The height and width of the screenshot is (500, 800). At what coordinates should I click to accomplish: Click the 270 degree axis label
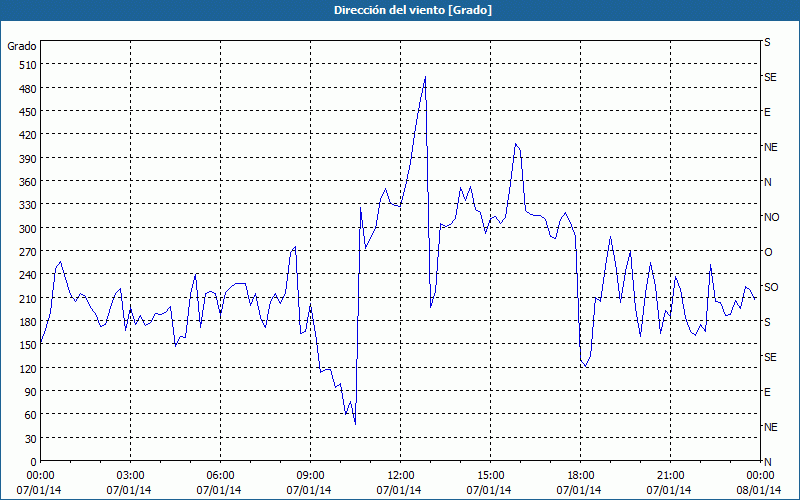tap(28, 252)
